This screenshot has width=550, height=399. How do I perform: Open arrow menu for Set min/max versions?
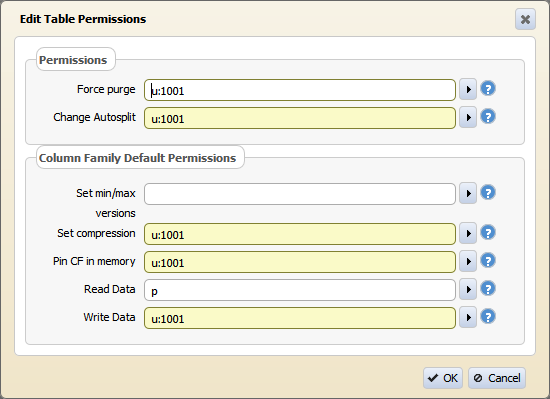coord(468,193)
